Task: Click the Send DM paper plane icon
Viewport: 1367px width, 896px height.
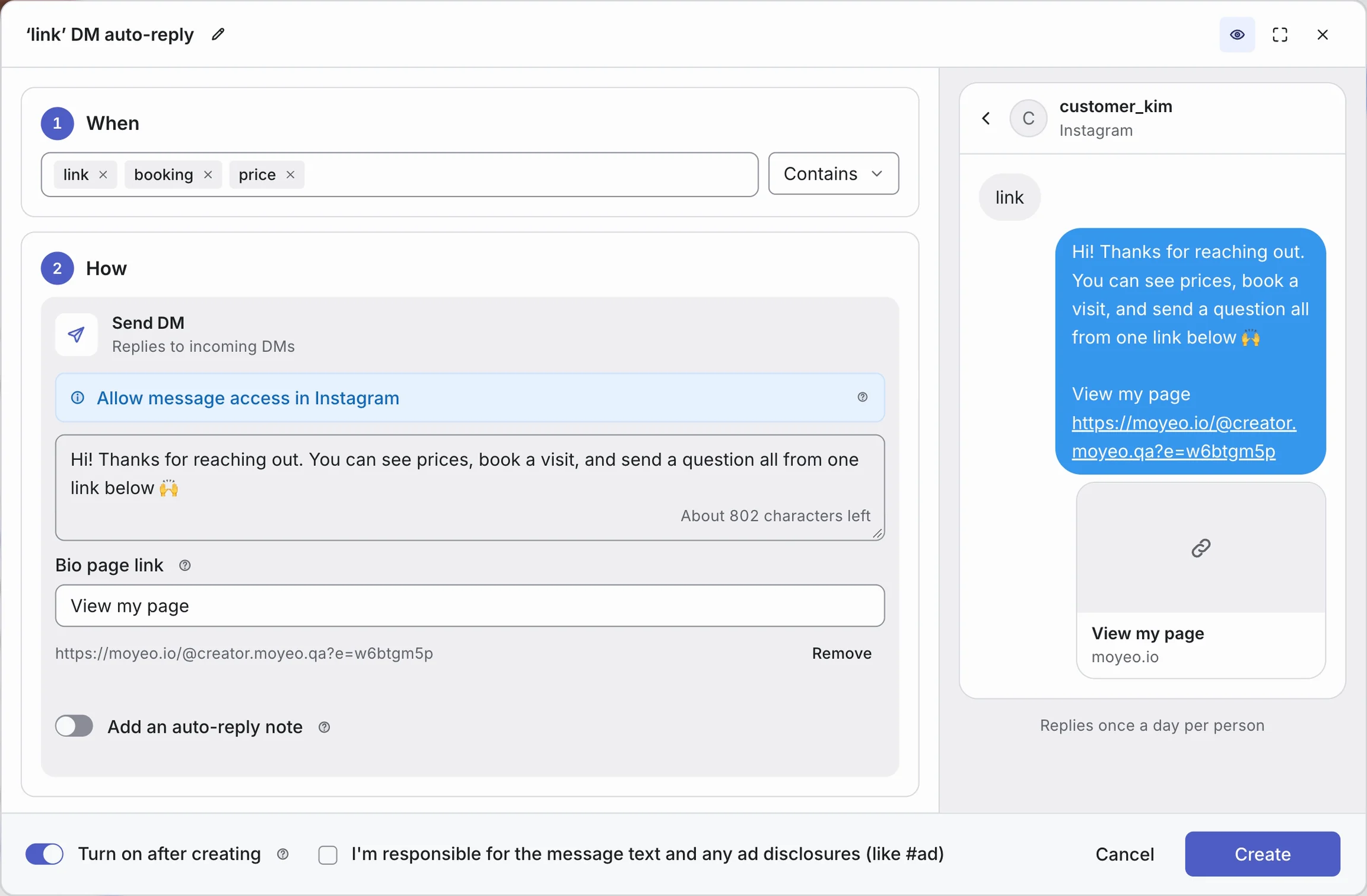Action: click(76, 335)
